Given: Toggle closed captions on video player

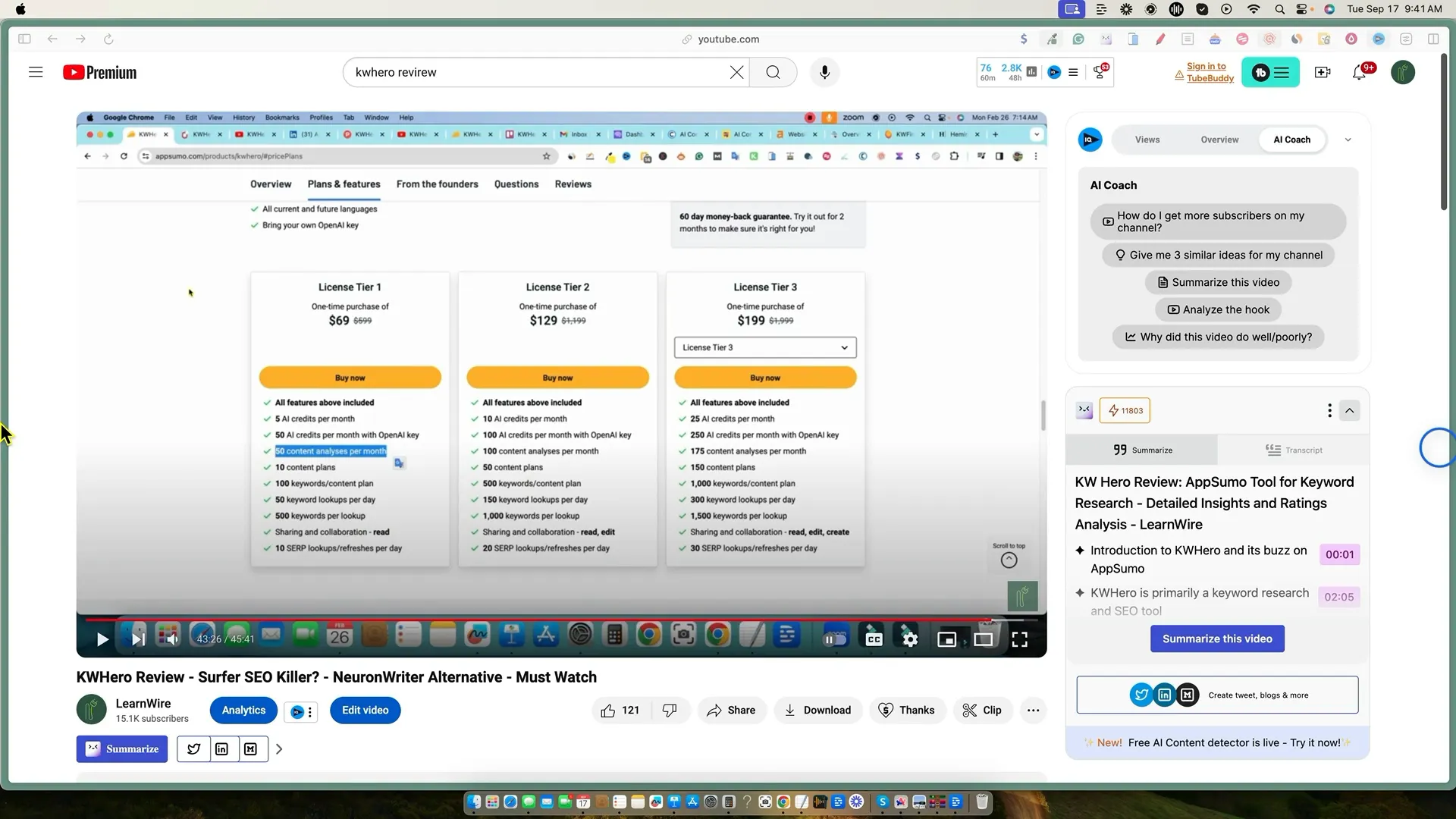Looking at the screenshot, I should tap(874, 639).
